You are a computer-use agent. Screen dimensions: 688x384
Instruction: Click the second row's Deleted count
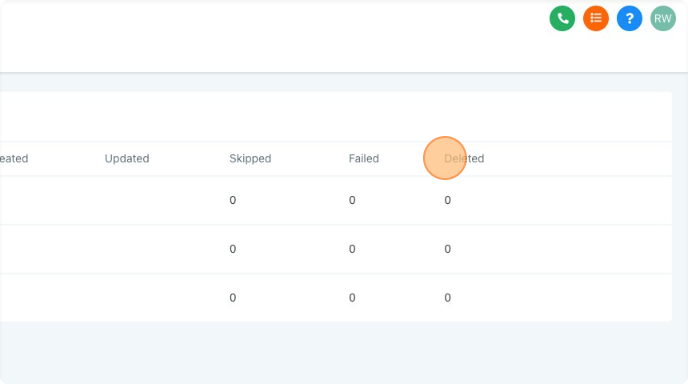[x=447, y=249]
